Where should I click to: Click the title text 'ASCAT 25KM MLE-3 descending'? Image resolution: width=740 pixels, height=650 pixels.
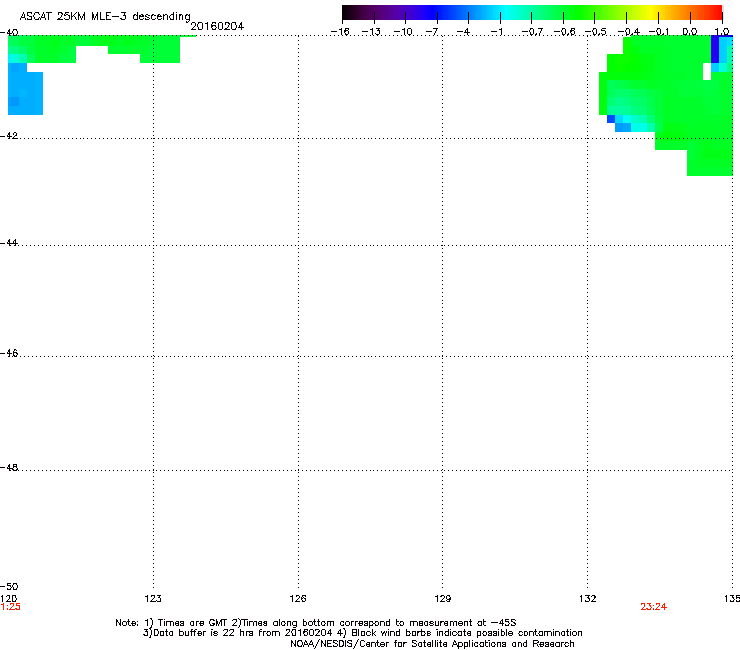105,17
